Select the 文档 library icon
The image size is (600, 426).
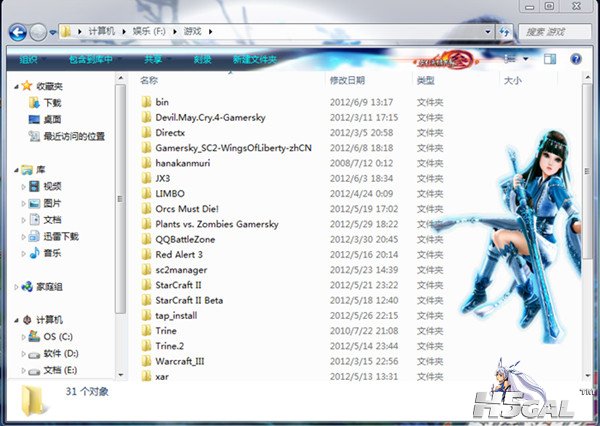click(34, 220)
